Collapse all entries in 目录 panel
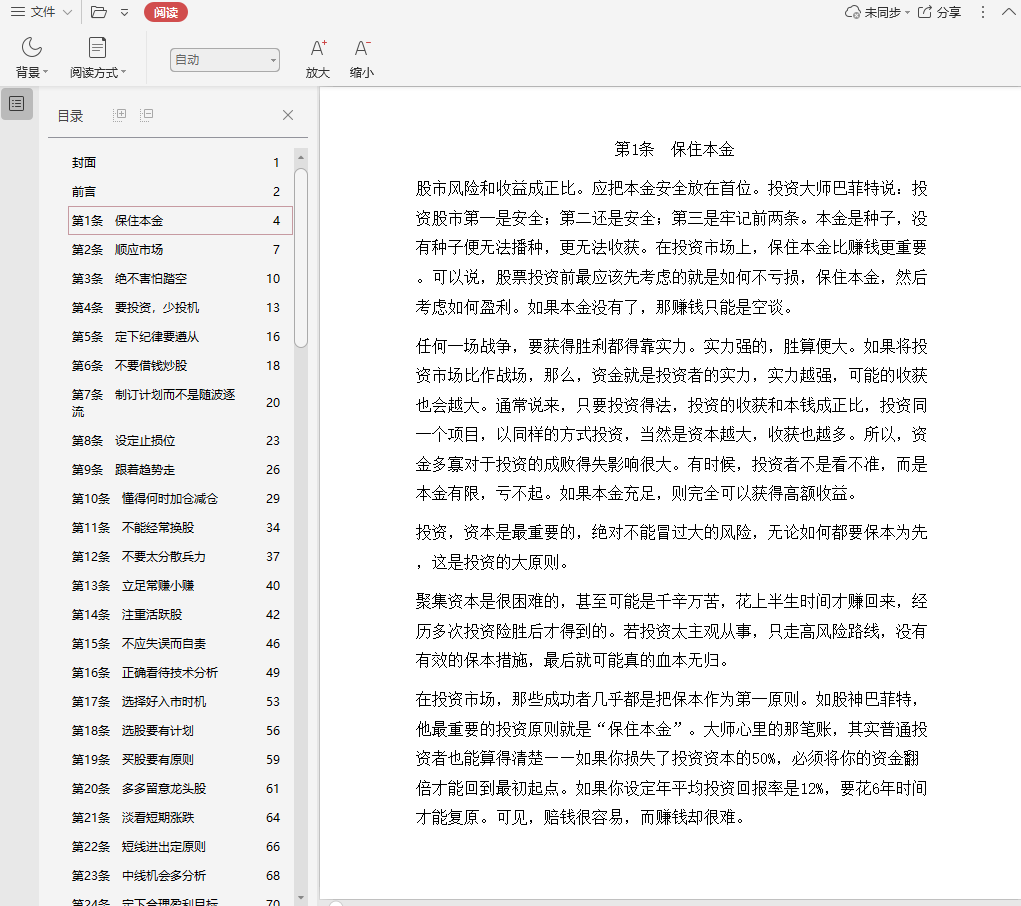 (147, 115)
